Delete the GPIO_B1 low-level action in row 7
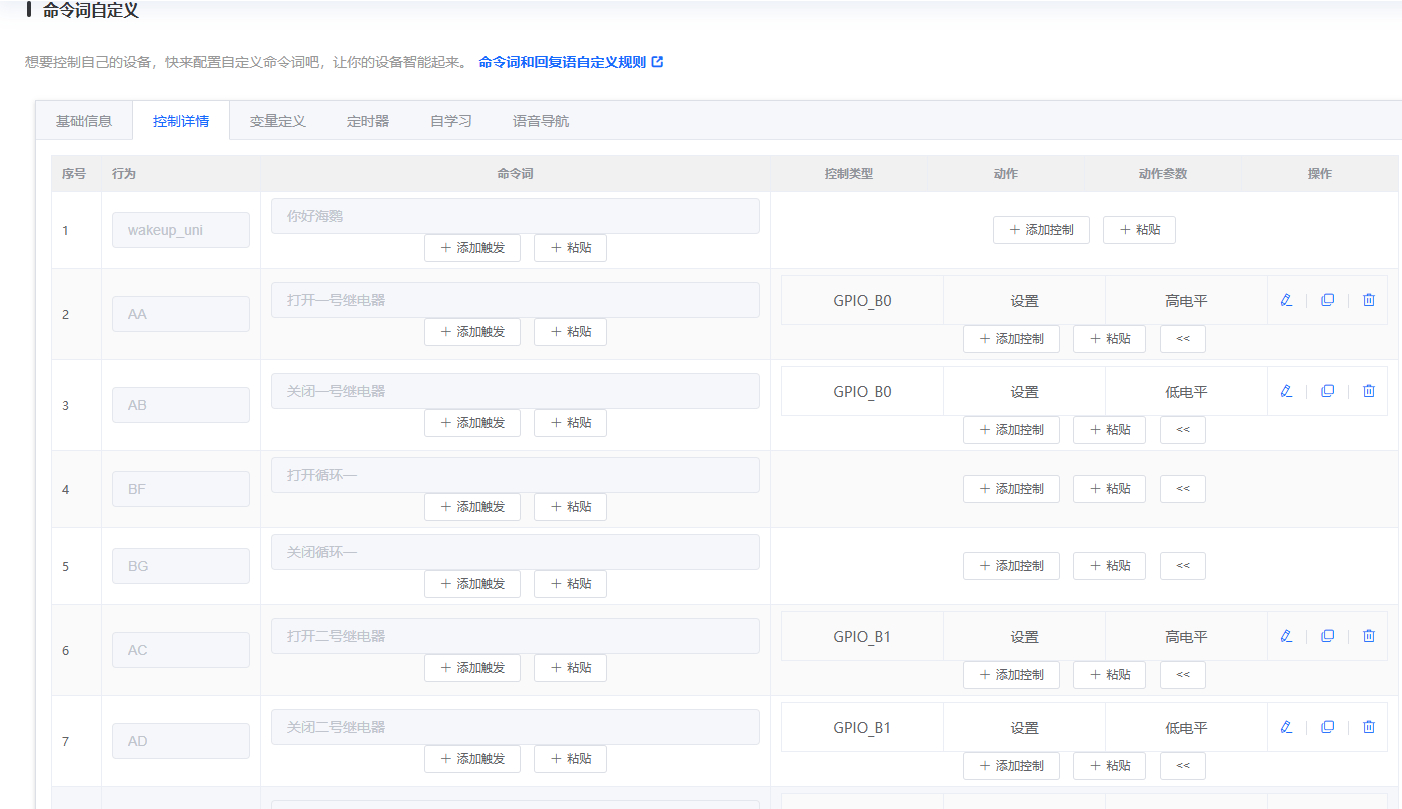Viewport: 1402px width, 809px height. point(1368,726)
